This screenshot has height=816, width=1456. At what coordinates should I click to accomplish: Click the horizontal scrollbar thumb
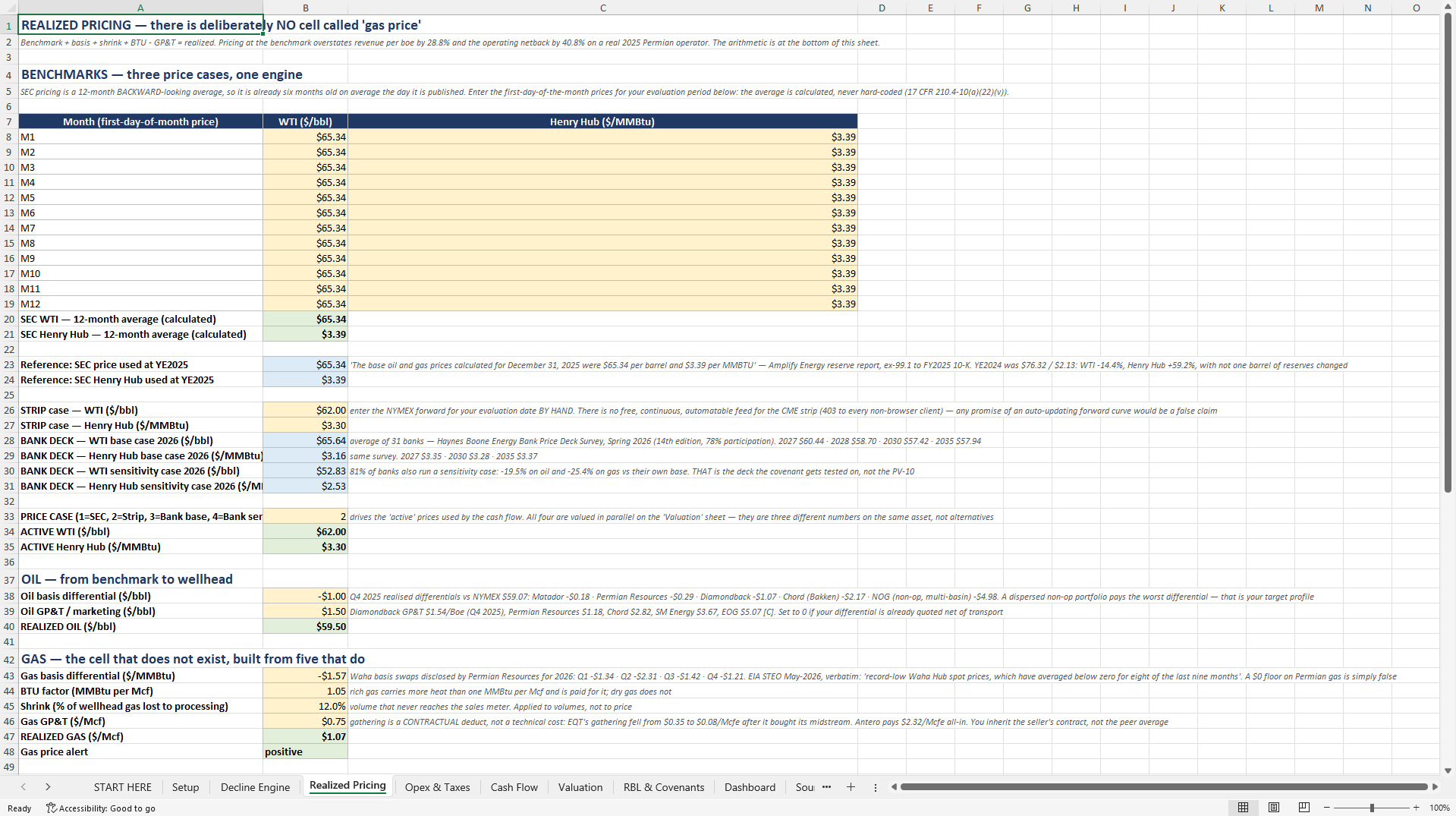click(x=1164, y=787)
